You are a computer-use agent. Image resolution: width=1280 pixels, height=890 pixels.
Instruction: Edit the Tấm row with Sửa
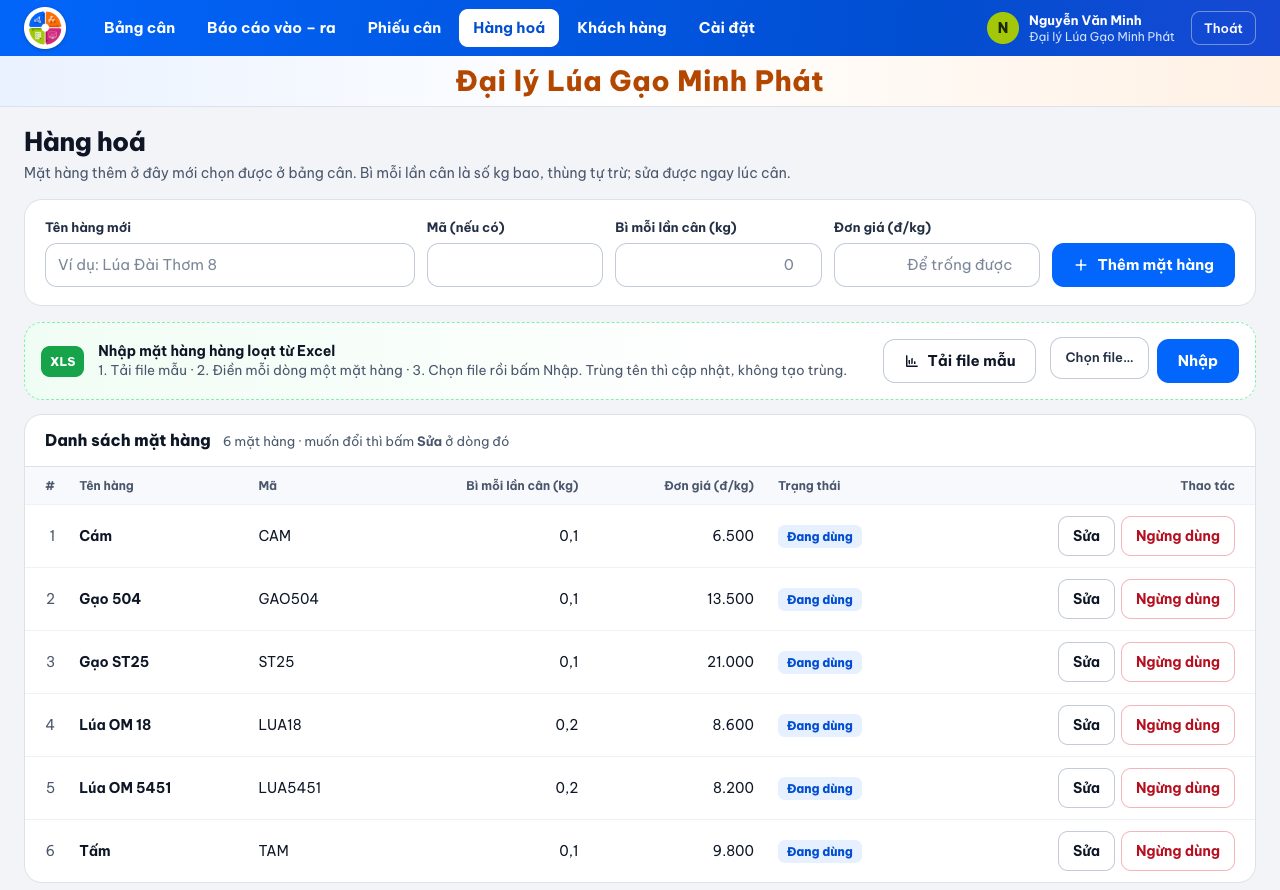(1086, 851)
